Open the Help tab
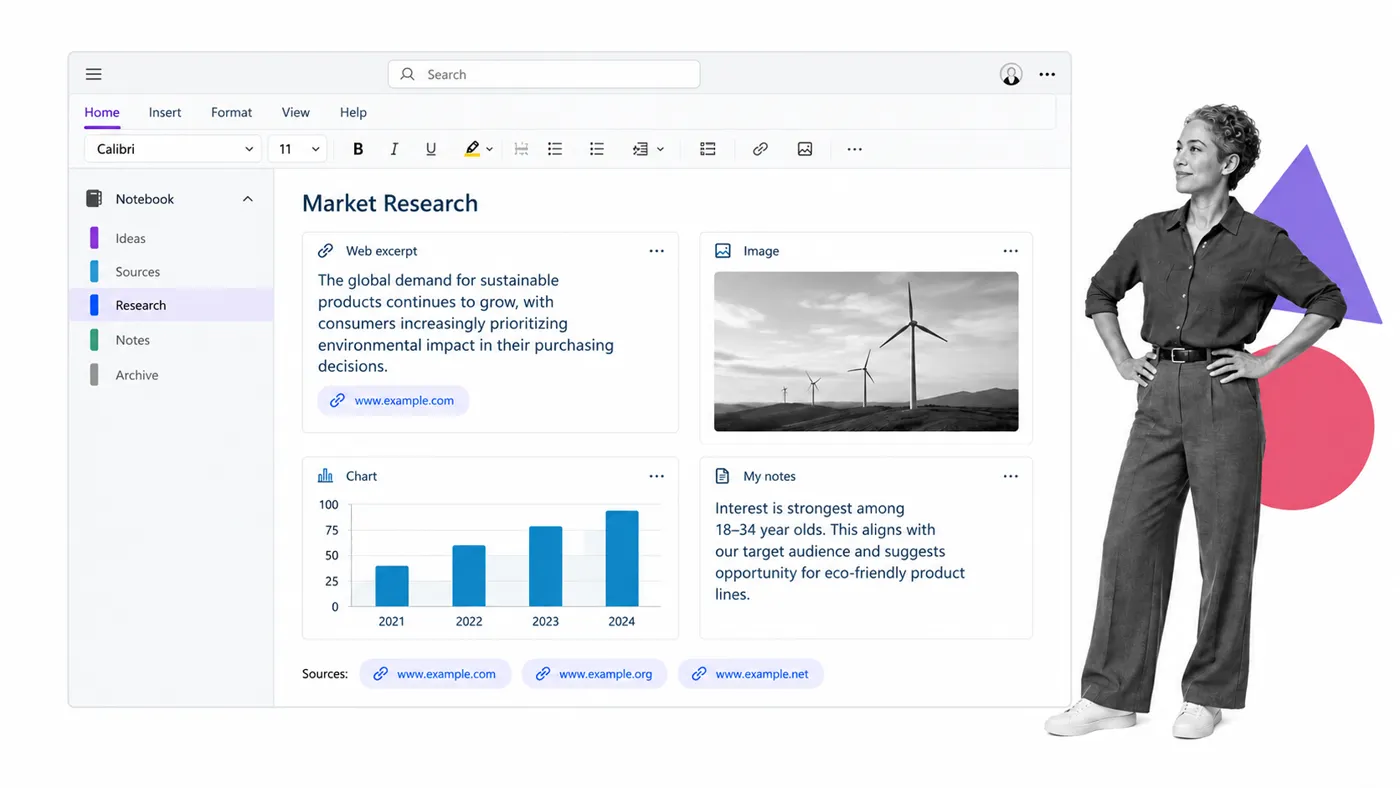The width and height of the screenshot is (1400, 788). click(353, 113)
